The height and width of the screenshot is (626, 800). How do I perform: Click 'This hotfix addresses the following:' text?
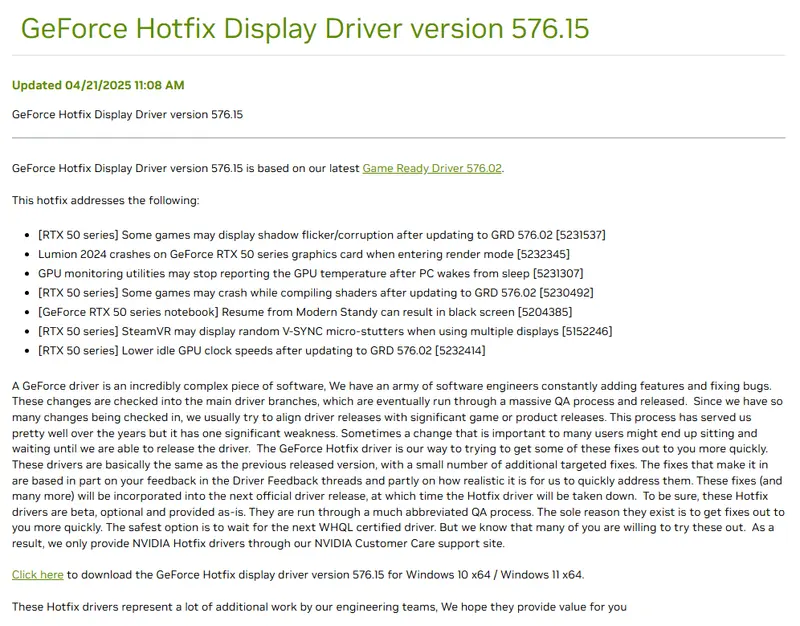pos(106,200)
